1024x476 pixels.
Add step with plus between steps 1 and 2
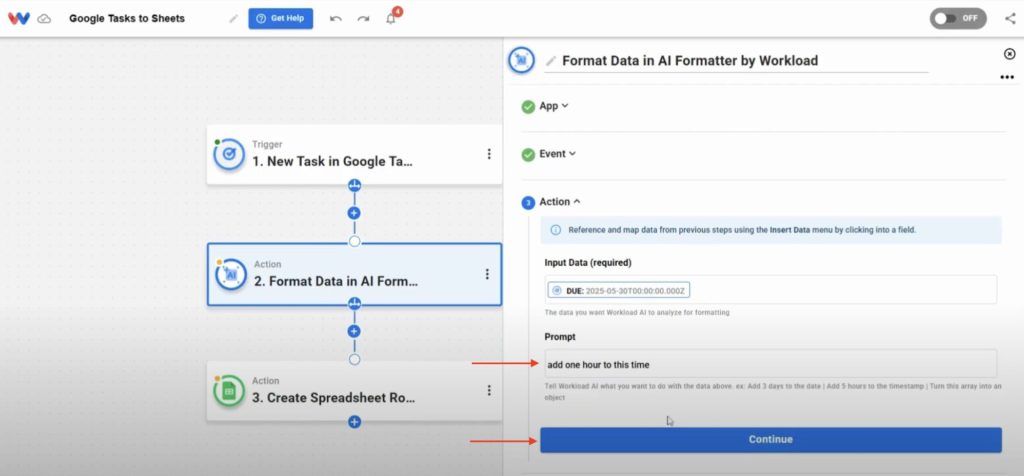tap(354, 213)
